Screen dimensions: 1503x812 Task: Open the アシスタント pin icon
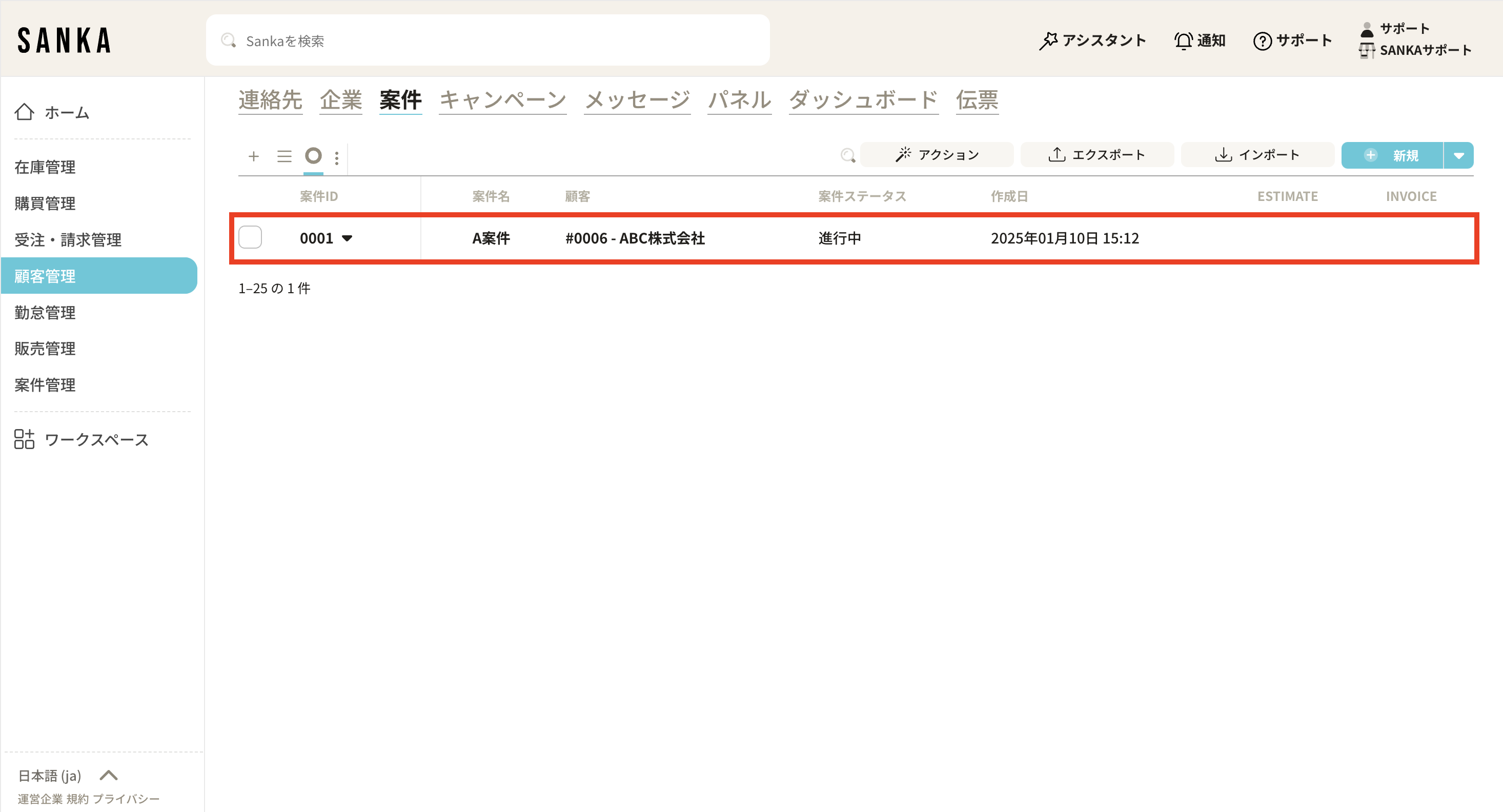pyautogui.click(x=1048, y=40)
